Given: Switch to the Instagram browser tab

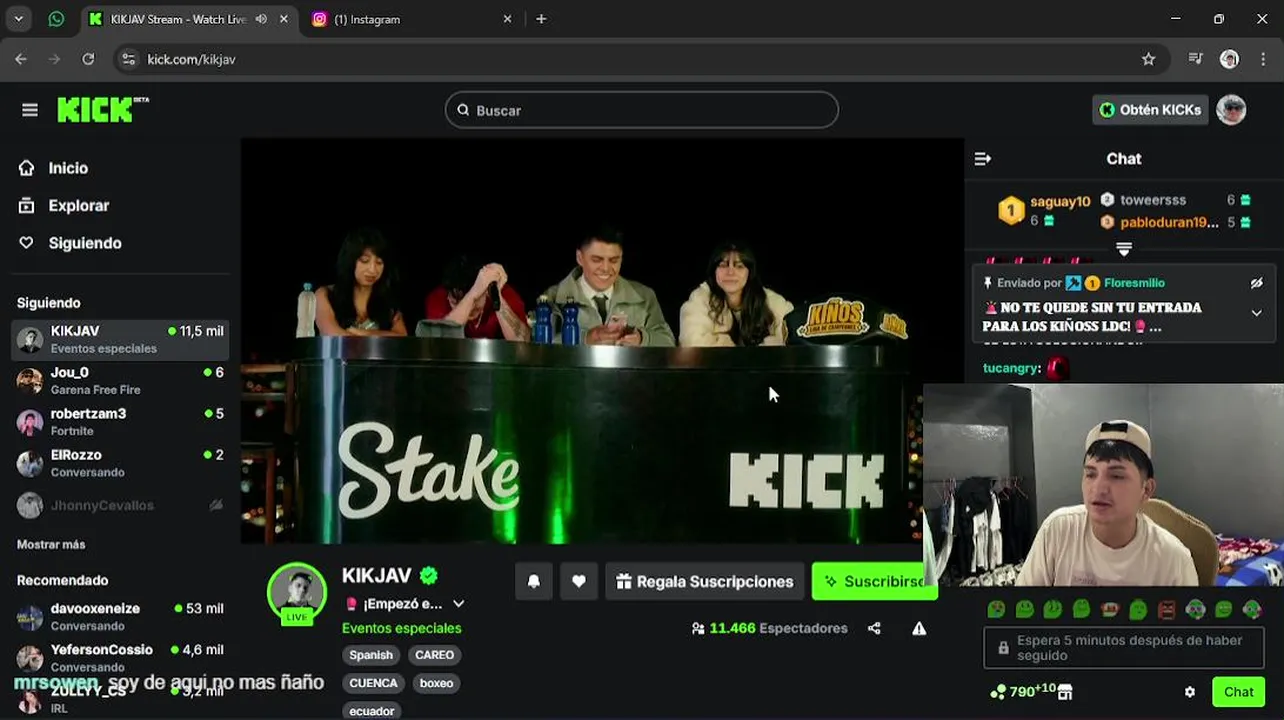Looking at the screenshot, I should click(410, 19).
